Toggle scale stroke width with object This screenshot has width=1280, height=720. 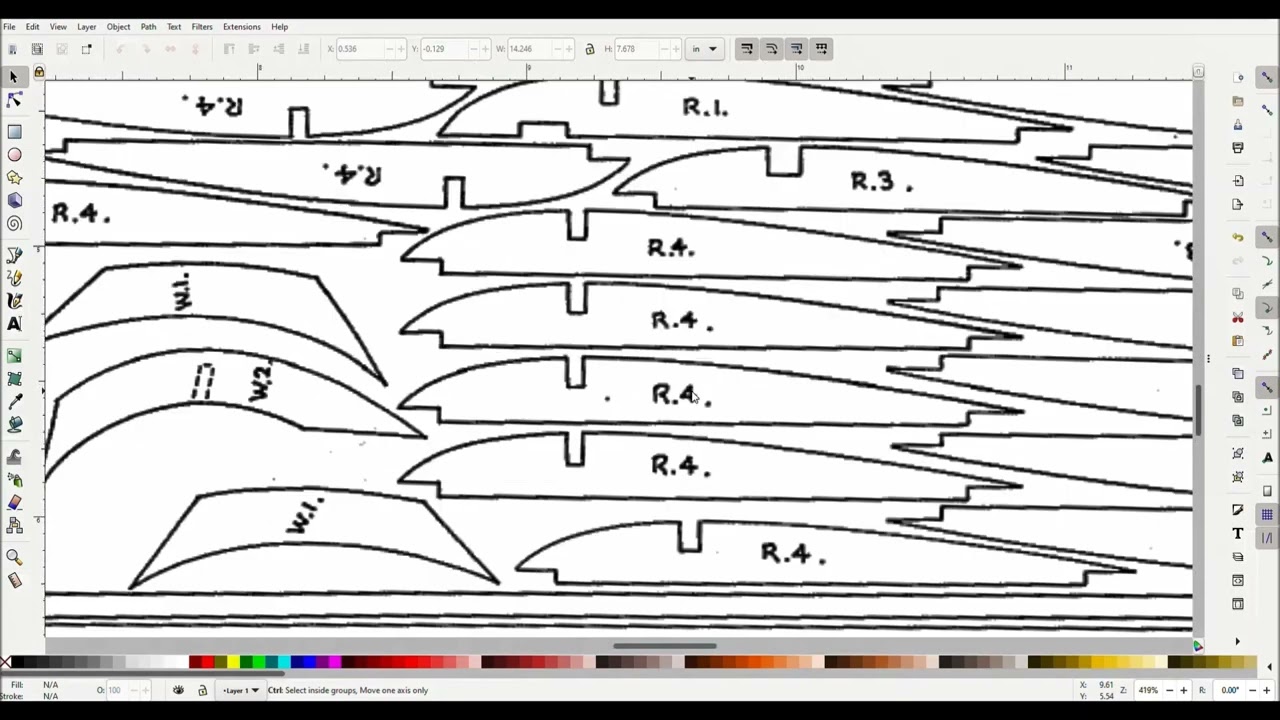747,49
